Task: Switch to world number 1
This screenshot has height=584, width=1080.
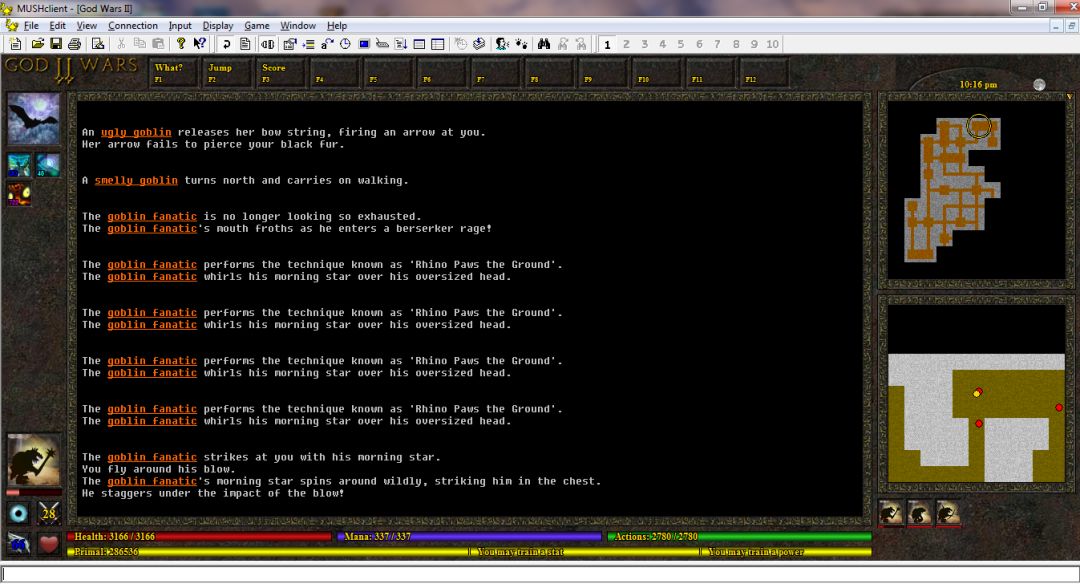Action: click(x=607, y=44)
